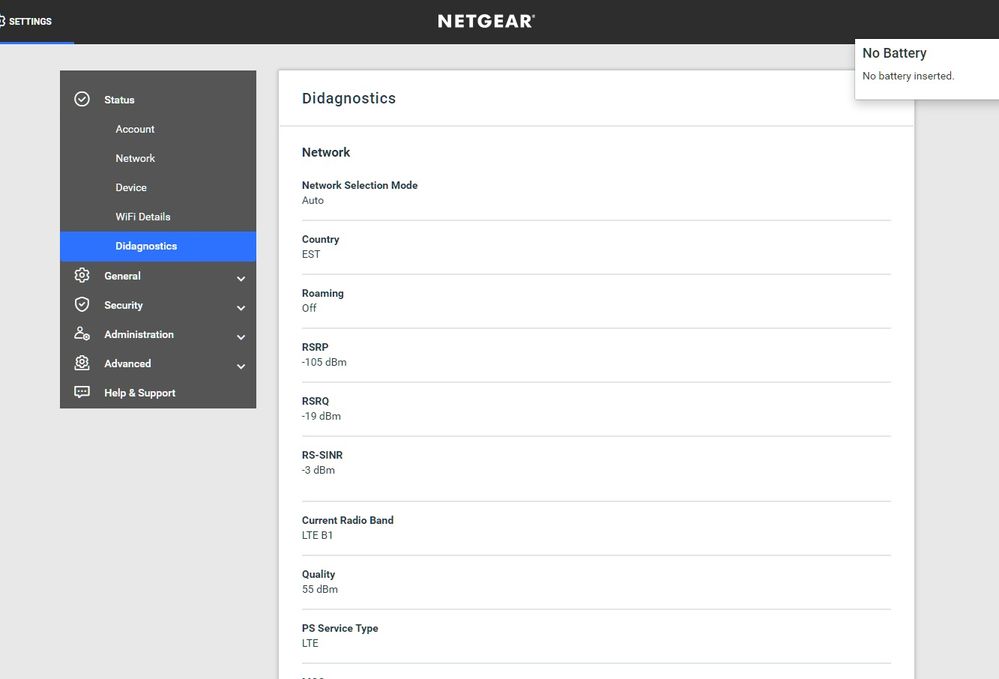Expand the Administration section chevron
999x679 pixels.
click(x=240, y=337)
